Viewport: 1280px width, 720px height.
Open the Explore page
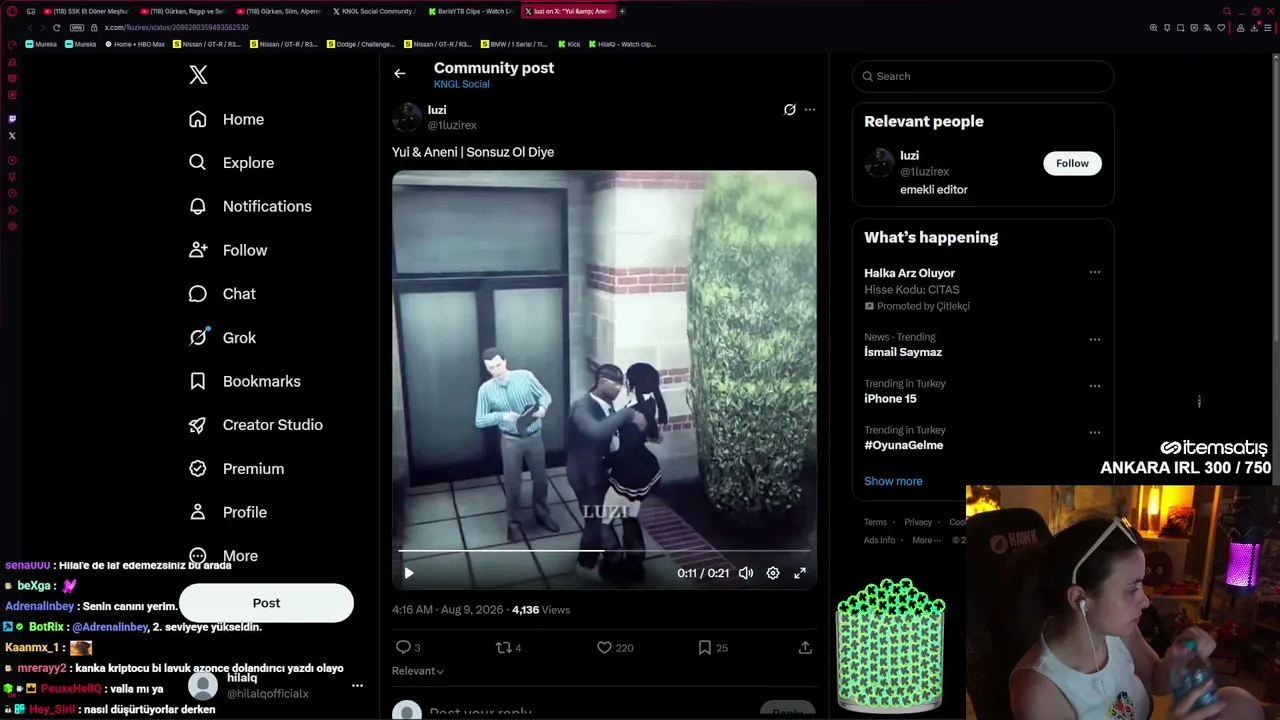pyautogui.click(x=231, y=163)
